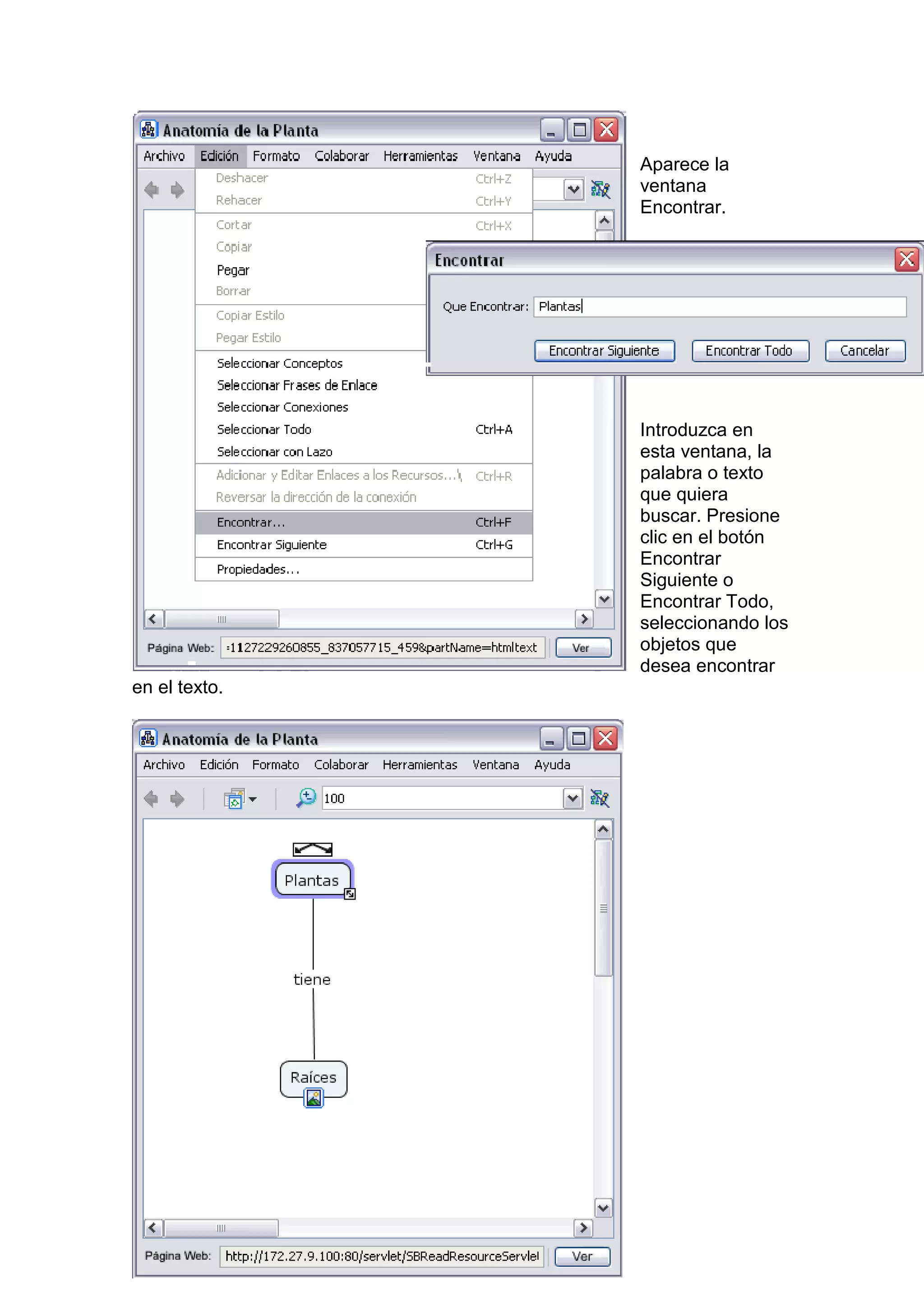Close the Encontrar dialog with X
Image resolution: width=924 pixels, height=1308 pixels.
(x=906, y=259)
